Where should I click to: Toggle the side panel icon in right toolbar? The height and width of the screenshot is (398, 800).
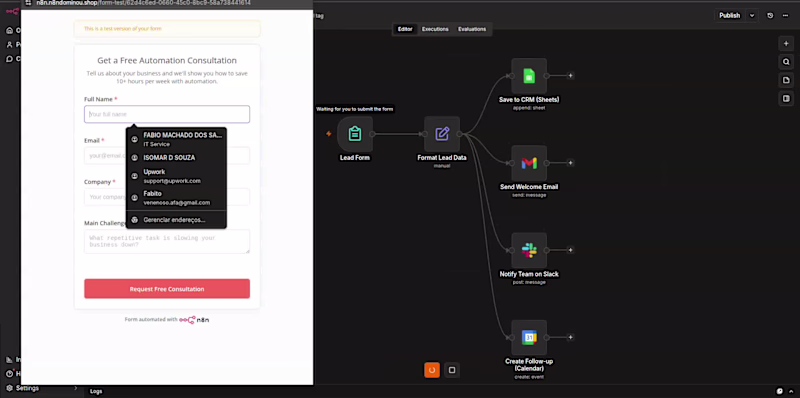[786, 98]
